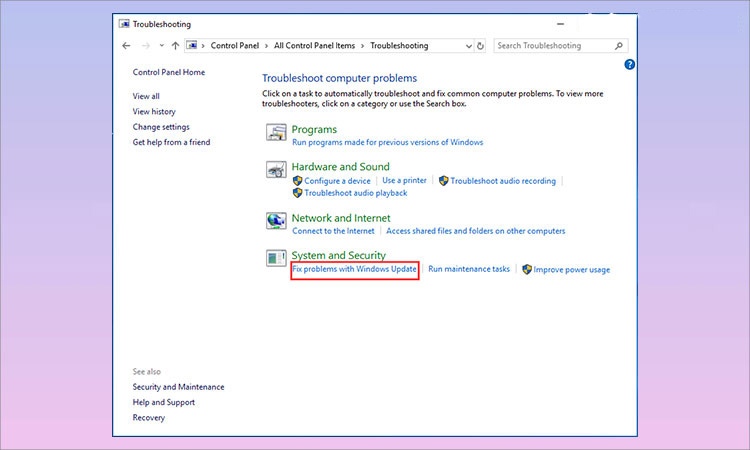This screenshot has width=750, height=450.
Task: Select Improve power usage
Action: 572,270
